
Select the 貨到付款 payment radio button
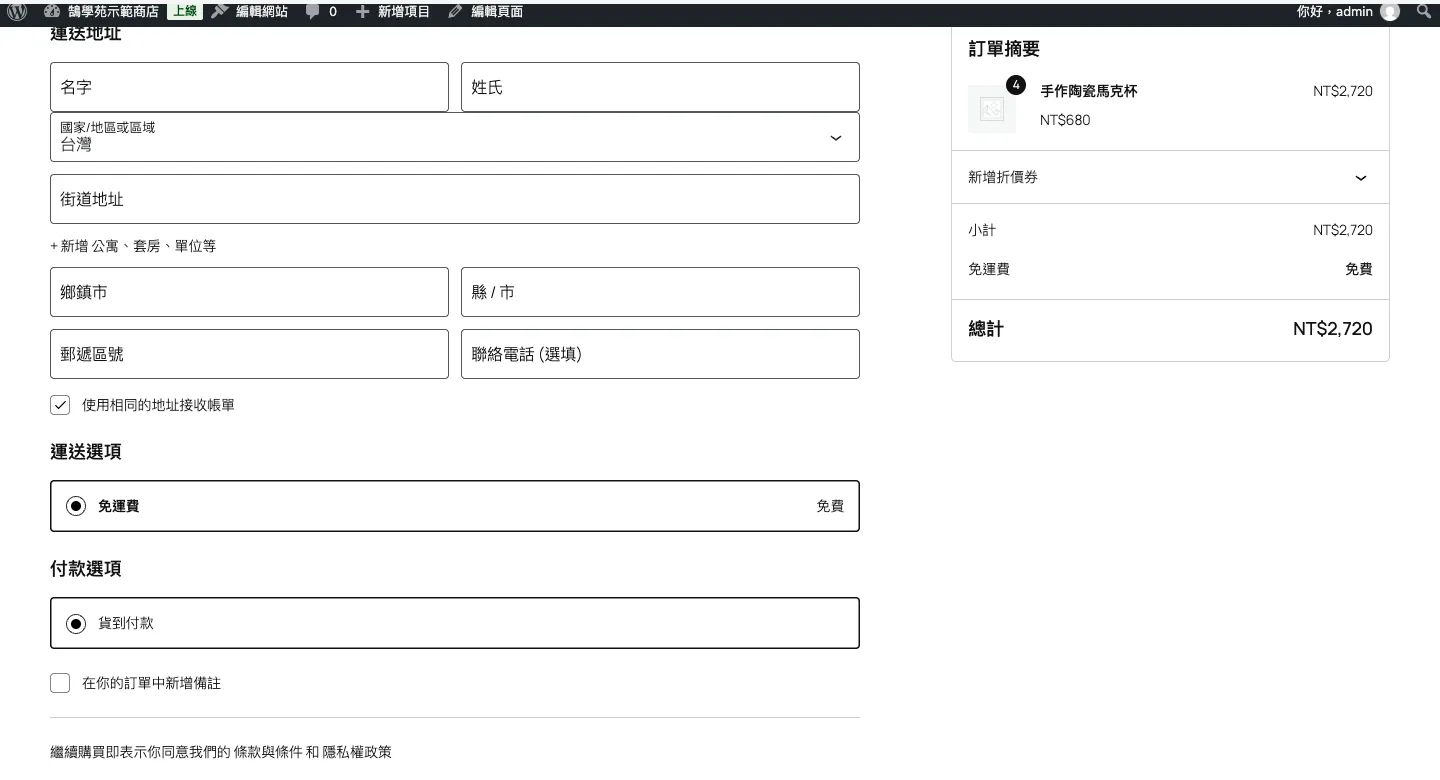pos(76,623)
